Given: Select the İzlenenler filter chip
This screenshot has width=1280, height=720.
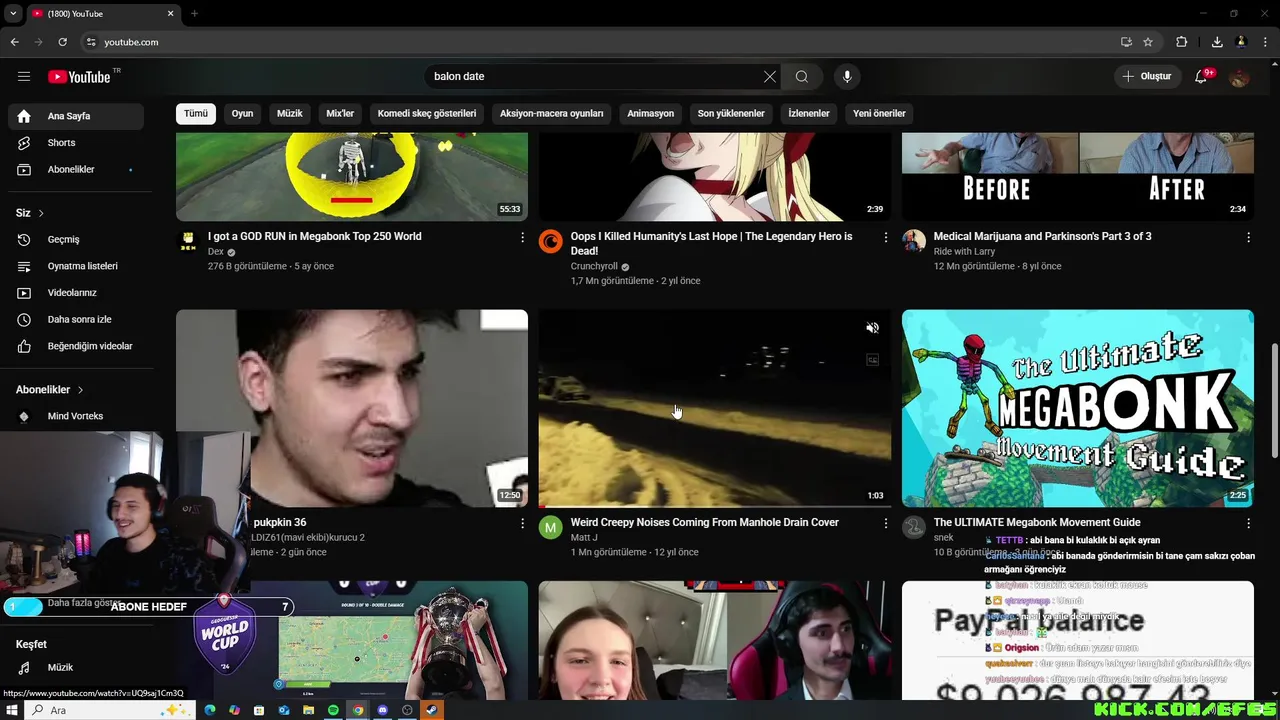Looking at the screenshot, I should tap(809, 113).
